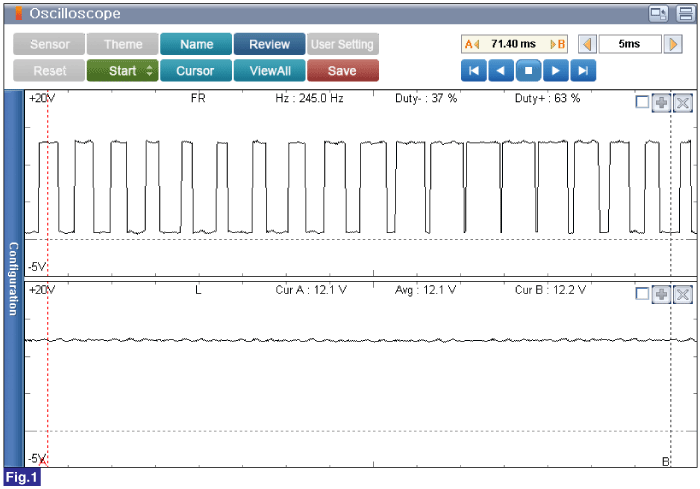Click the Sensor button

point(49,44)
